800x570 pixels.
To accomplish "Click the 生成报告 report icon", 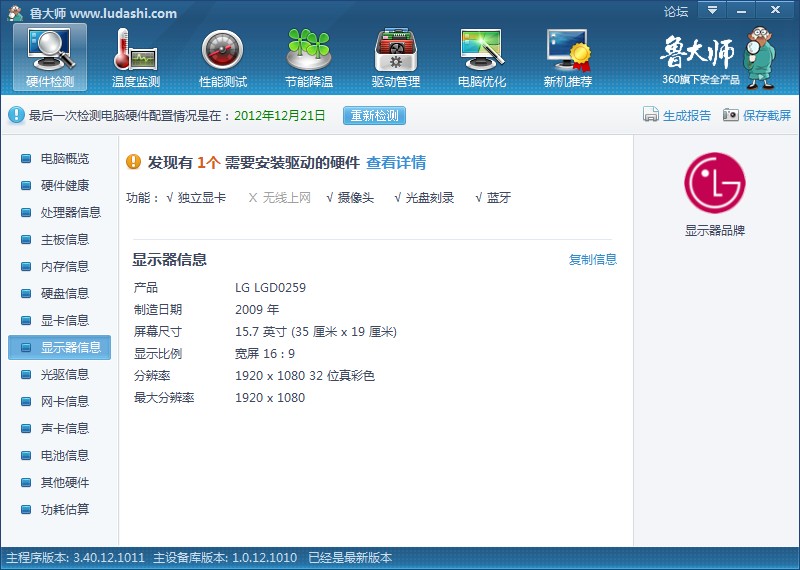I will pos(651,115).
